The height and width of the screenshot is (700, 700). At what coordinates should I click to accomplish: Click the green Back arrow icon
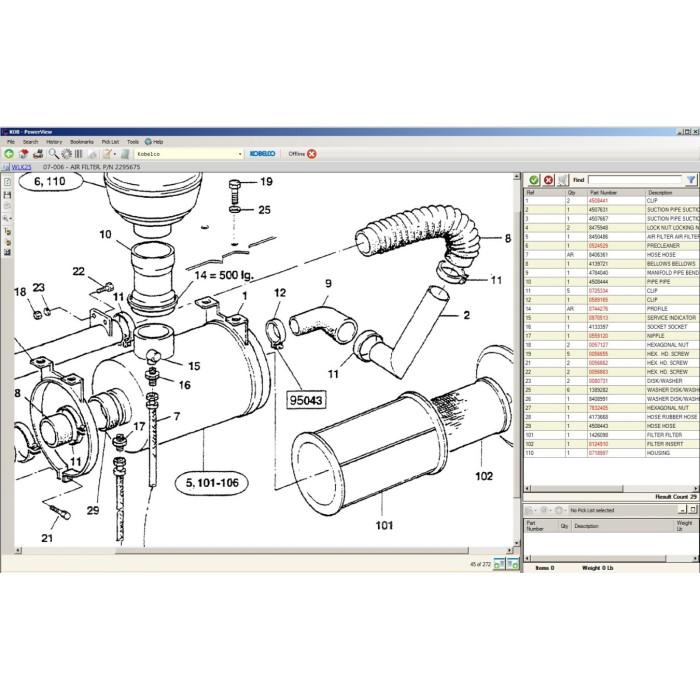tap(8, 154)
